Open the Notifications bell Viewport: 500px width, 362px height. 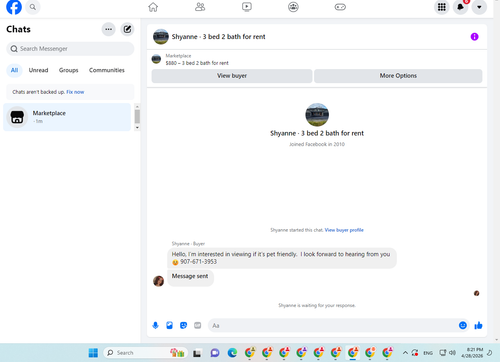pyautogui.click(x=460, y=7)
